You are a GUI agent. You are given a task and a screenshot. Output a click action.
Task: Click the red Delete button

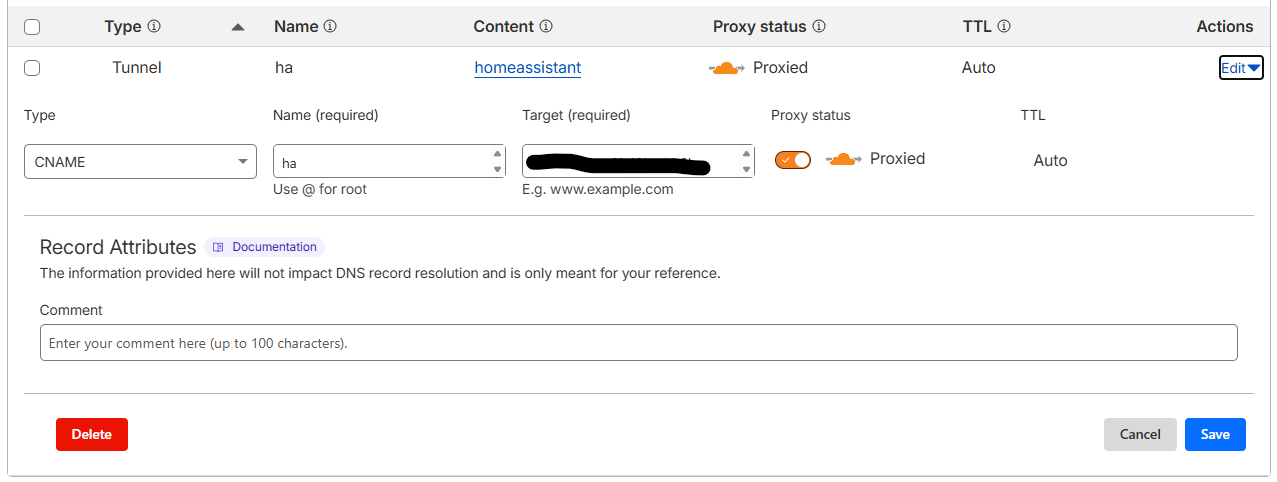click(x=92, y=434)
